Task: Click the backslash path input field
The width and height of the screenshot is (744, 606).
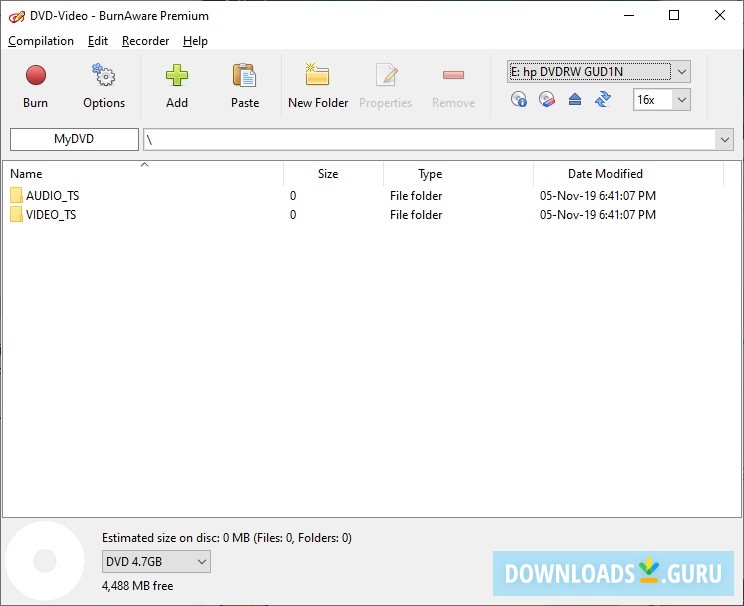Action: pyautogui.click(x=429, y=140)
